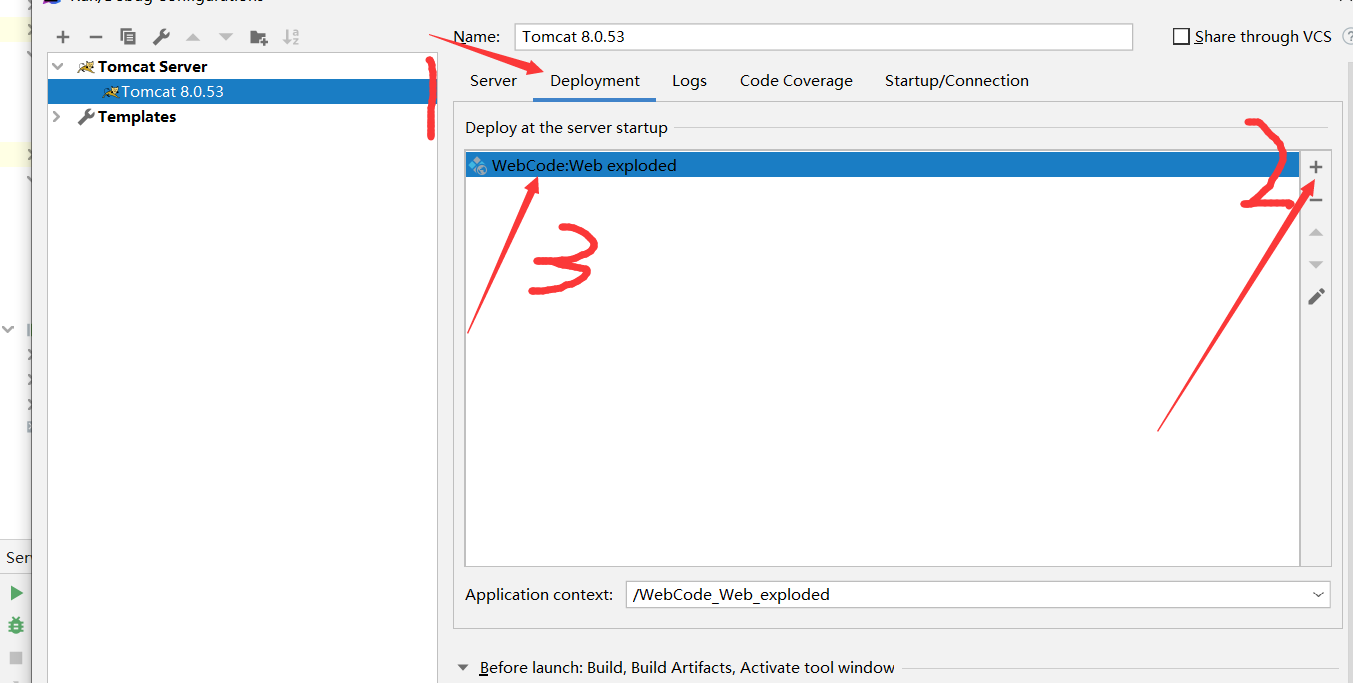This screenshot has height=683, width=1353.
Task: Add a new run configuration
Action: (63, 37)
